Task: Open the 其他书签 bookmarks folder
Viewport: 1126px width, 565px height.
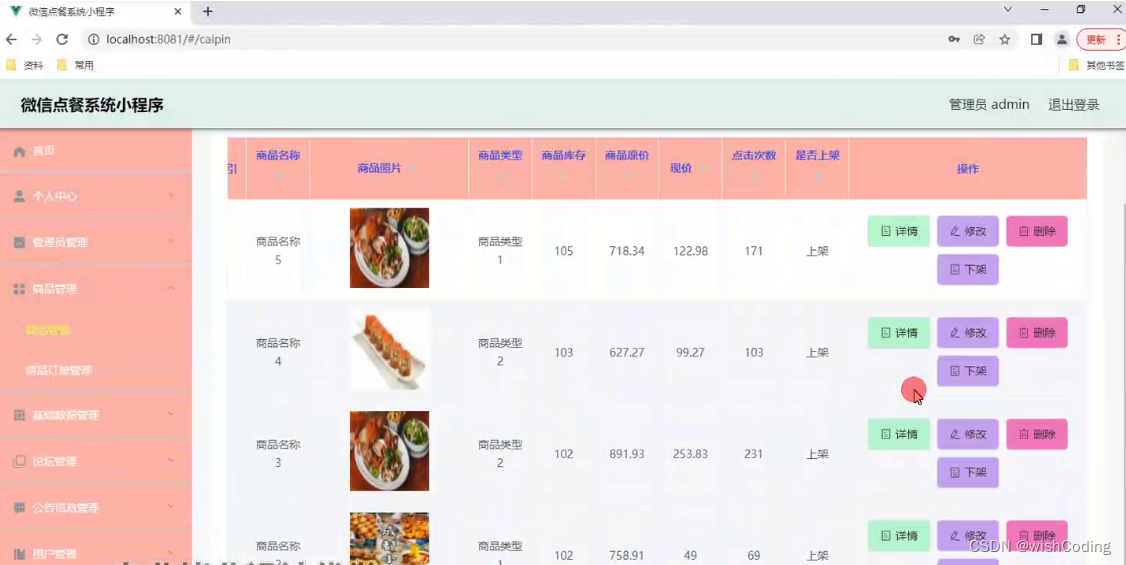Action: [x=1097, y=65]
